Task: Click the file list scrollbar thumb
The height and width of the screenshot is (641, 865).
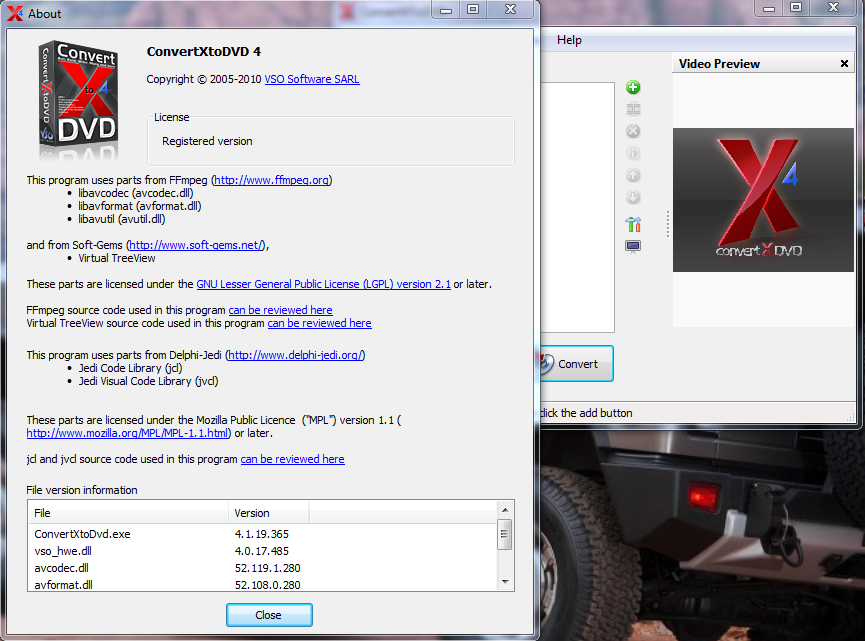Action: tap(504, 534)
